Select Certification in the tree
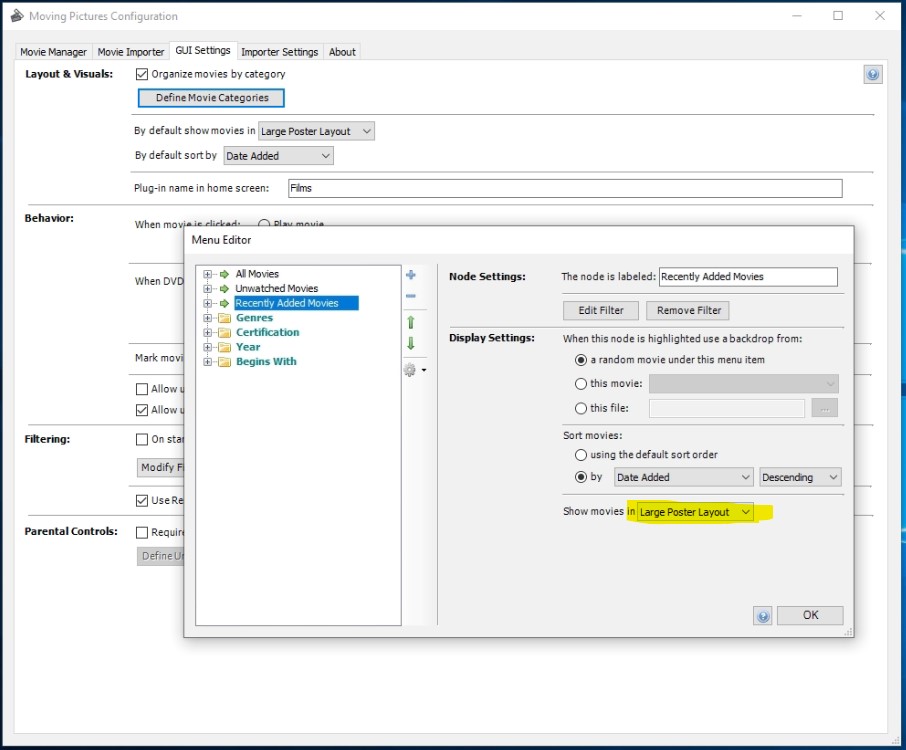 point(268,332)
